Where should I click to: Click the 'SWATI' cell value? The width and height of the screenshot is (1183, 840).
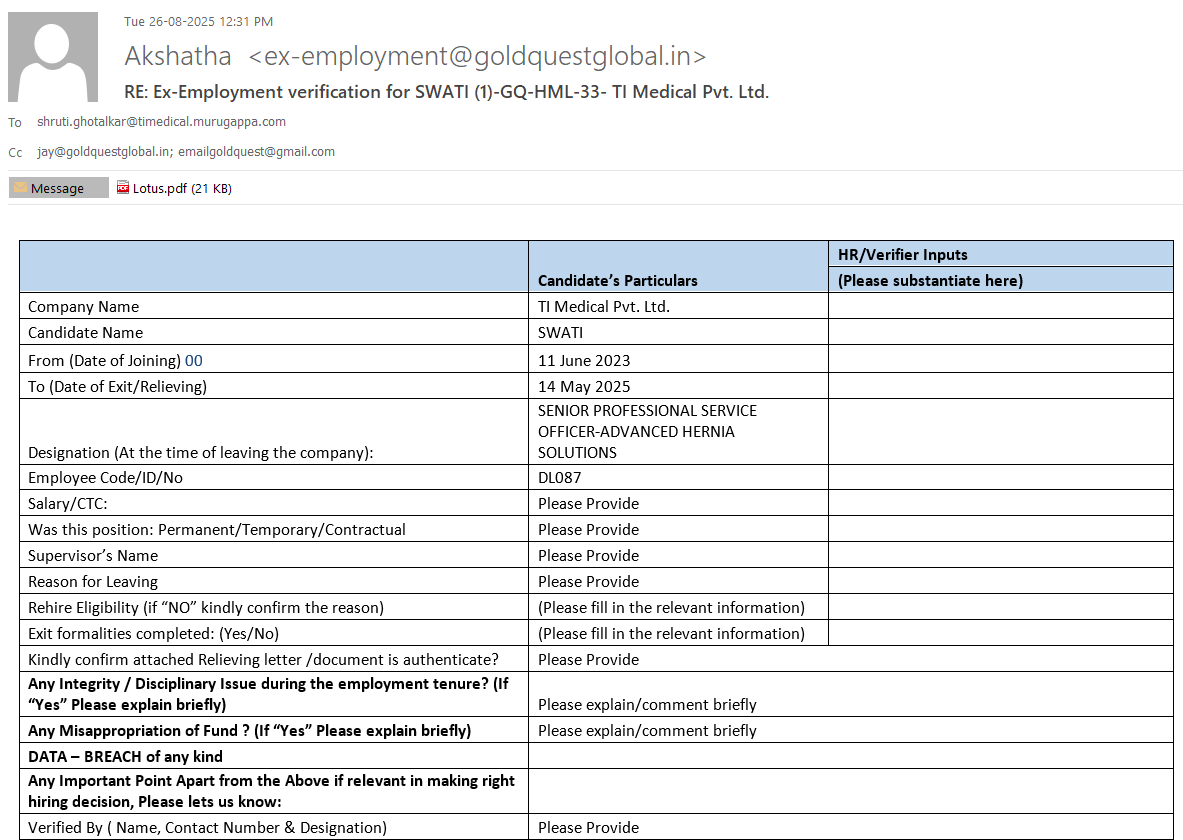[560, 333]
